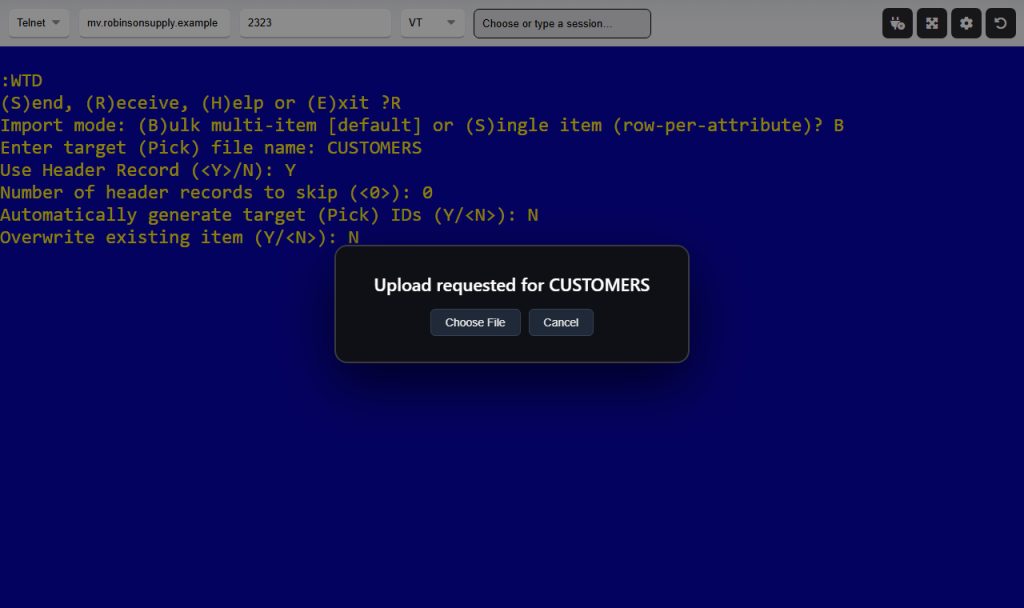Click the 'Automatically generate target (Pick) IDs' line
This screenshot has width=1024, height=608.
[269, 215]
